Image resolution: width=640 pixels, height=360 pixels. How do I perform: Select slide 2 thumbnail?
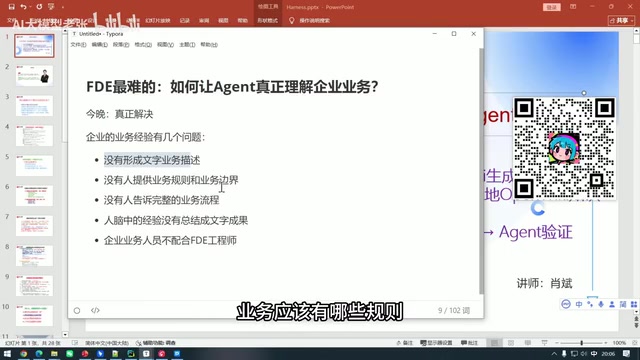pos(34,76)
